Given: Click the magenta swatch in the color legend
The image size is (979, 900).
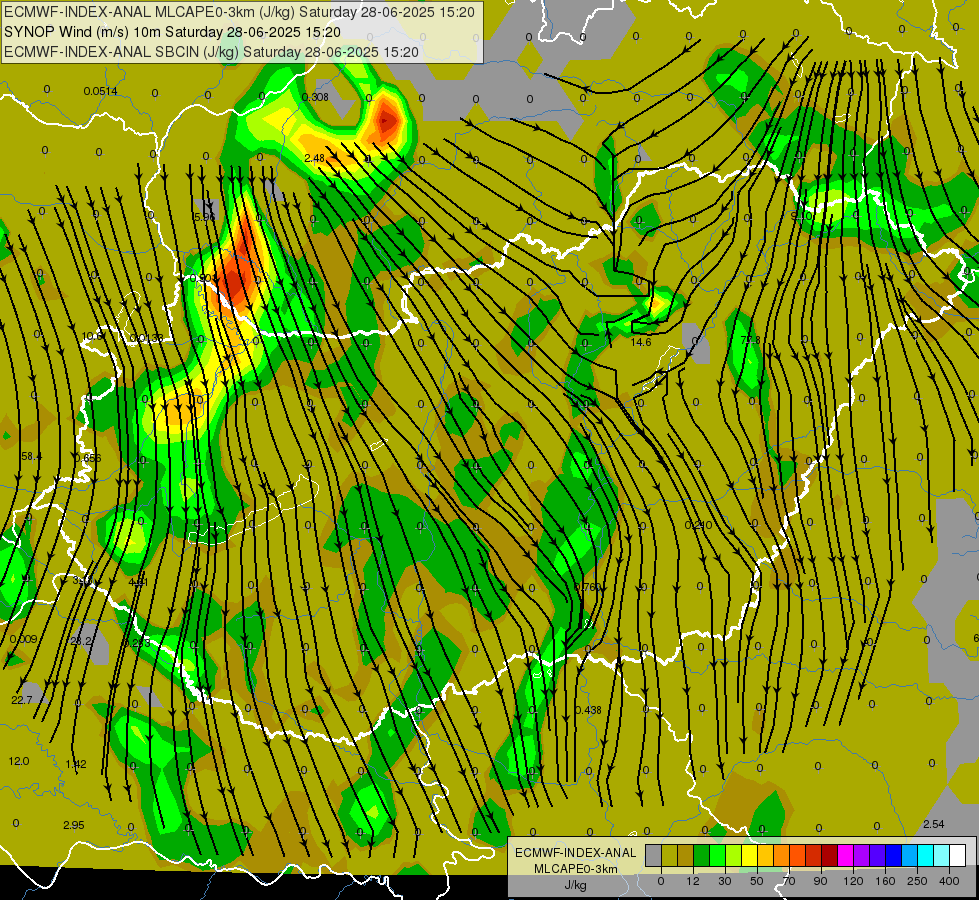Looking at the screenshot, I should coord(845,855).
